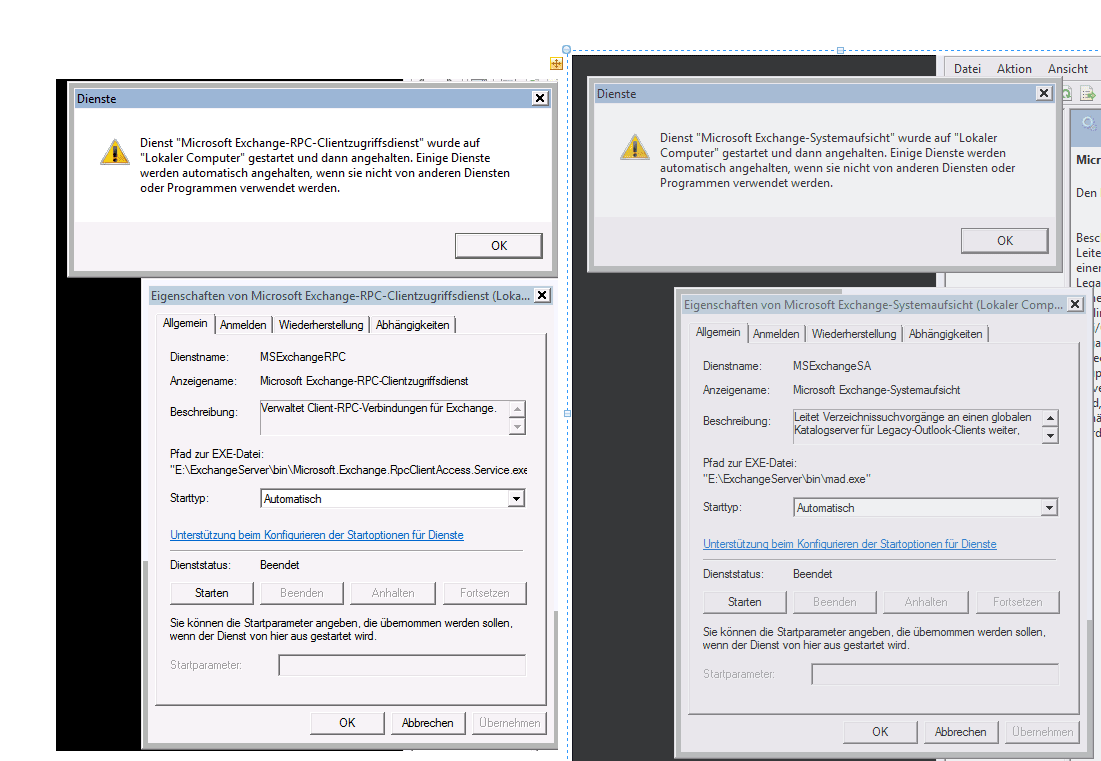Click display name "Microsoft Exchange-RPC-Clientzugriffsdienst" in properties
Viewport: 1101px width, 761px height.
point(364,381)
